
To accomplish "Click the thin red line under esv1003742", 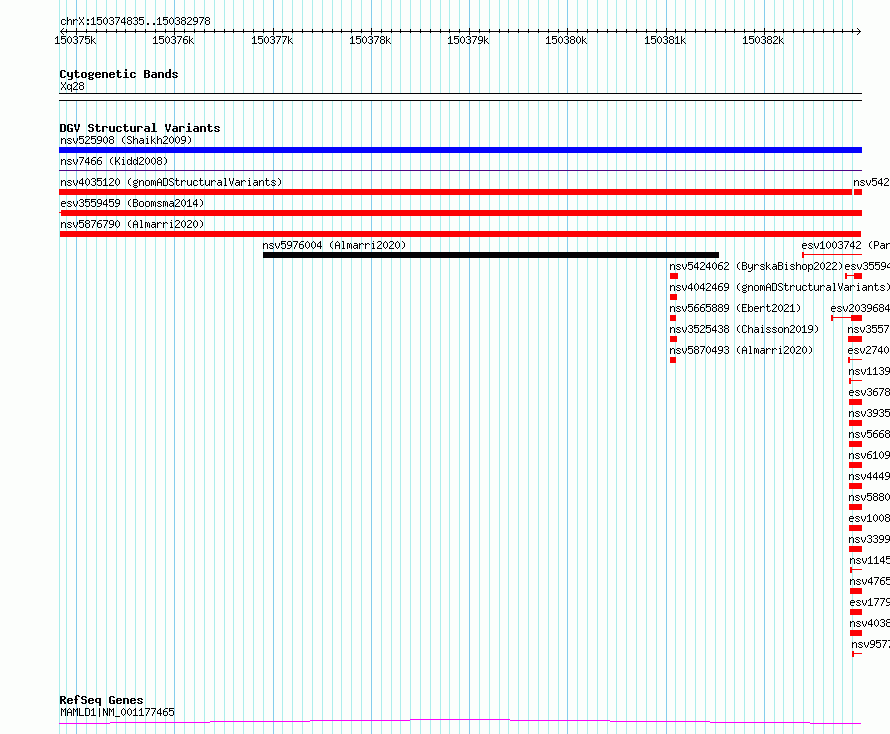I will tap(832, 255).
